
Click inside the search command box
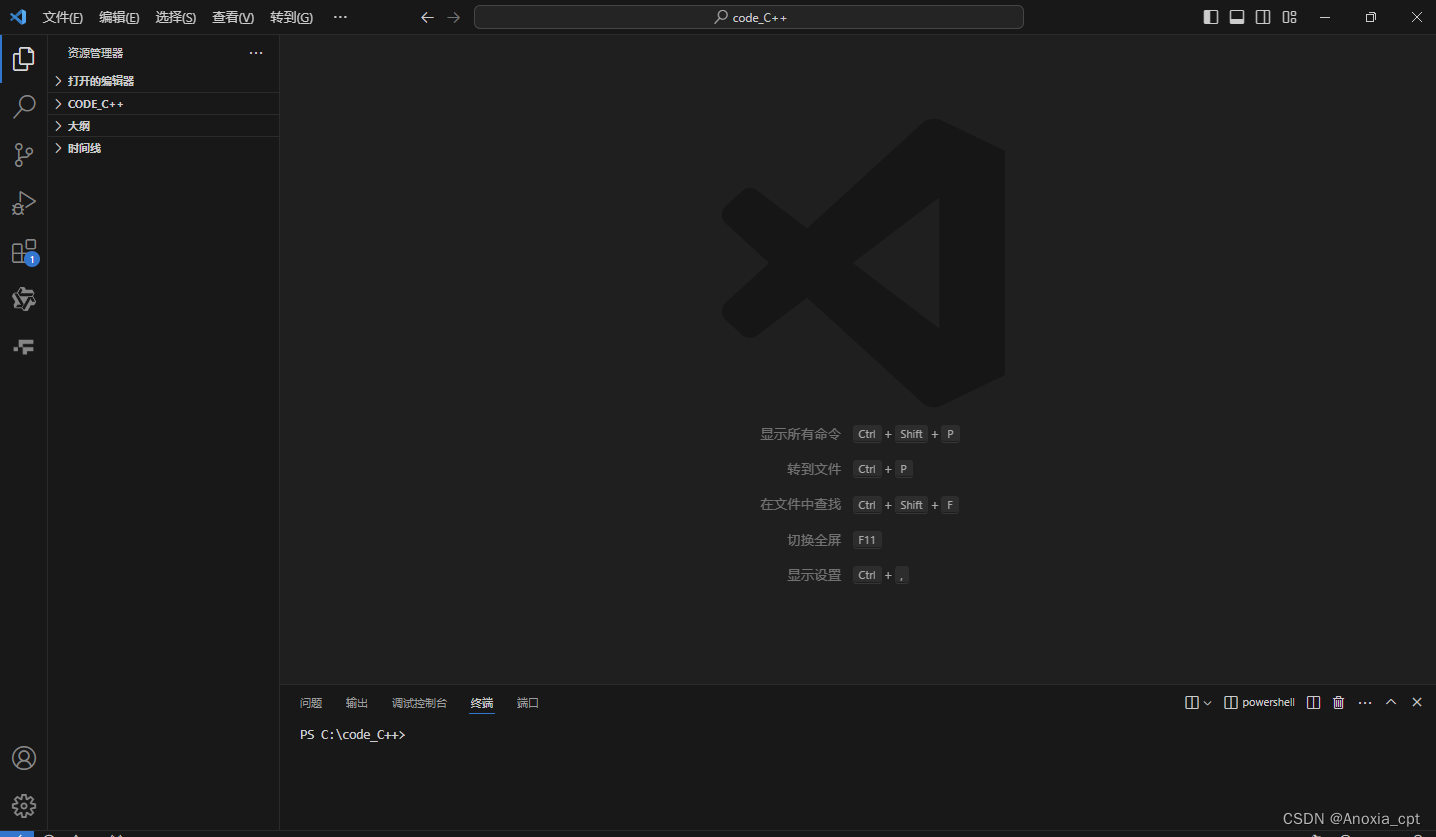point(749,17)
